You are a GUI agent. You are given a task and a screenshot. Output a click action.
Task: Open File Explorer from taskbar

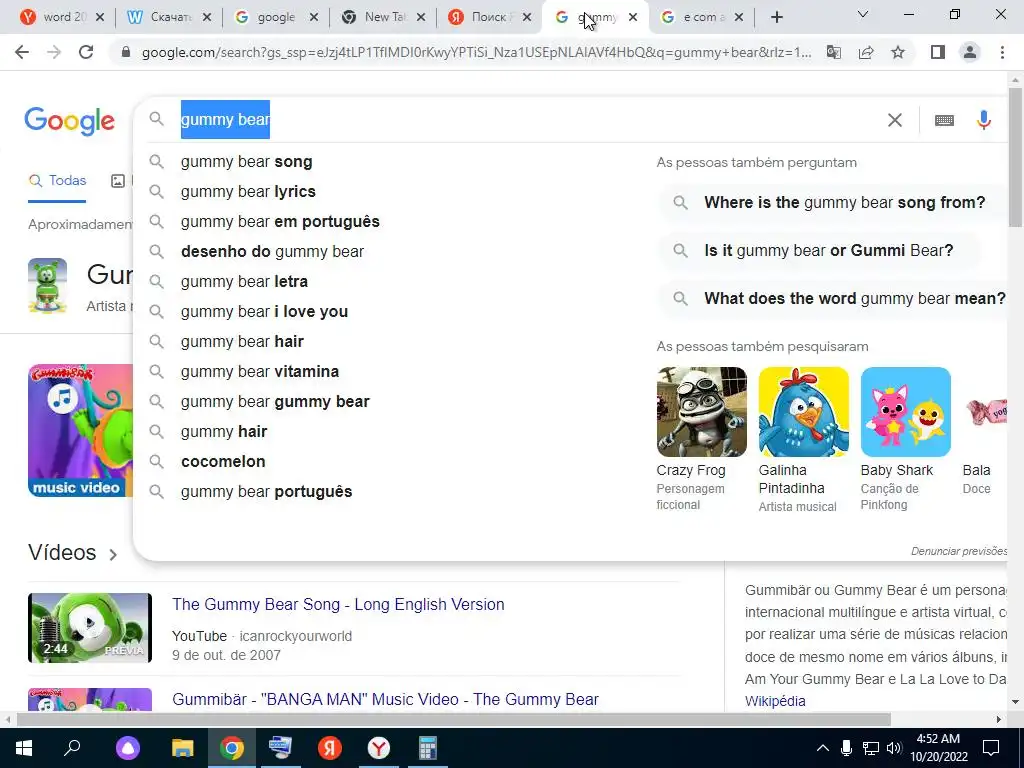(182, 748)
